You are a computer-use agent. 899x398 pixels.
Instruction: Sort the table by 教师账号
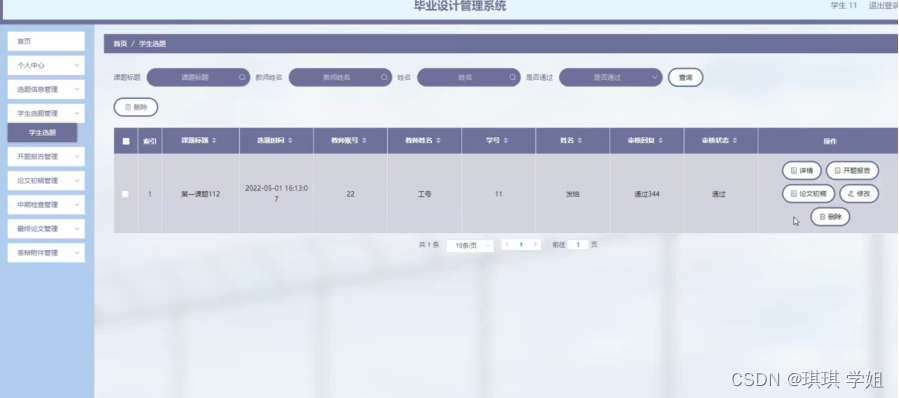coord(365,141)
